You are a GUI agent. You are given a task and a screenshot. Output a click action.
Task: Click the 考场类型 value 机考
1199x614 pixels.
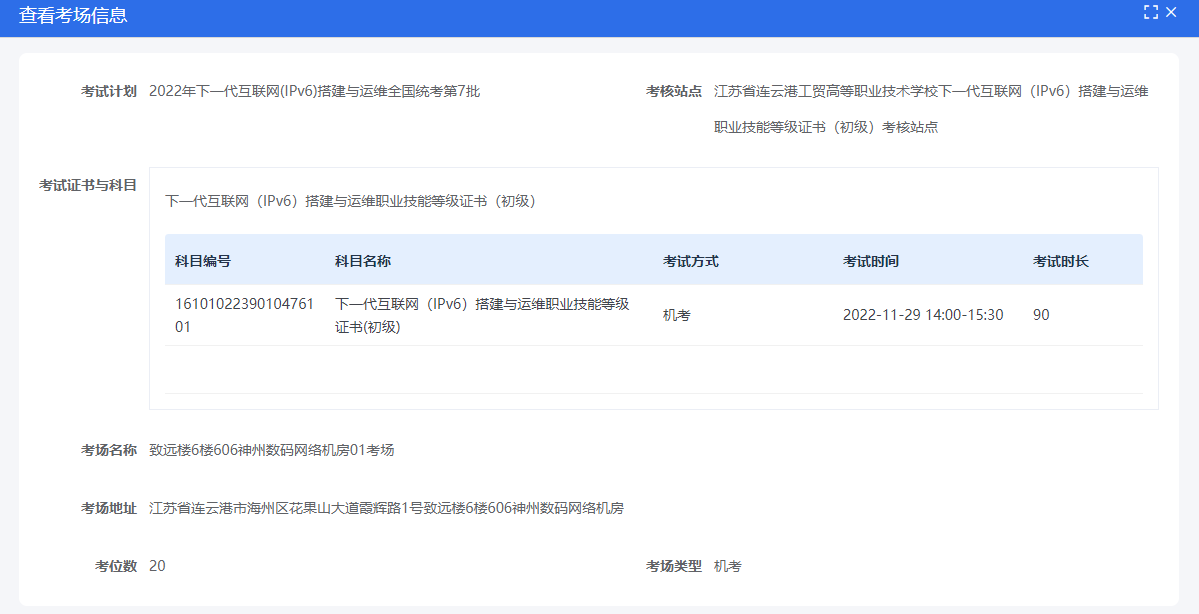click(728, 566)
